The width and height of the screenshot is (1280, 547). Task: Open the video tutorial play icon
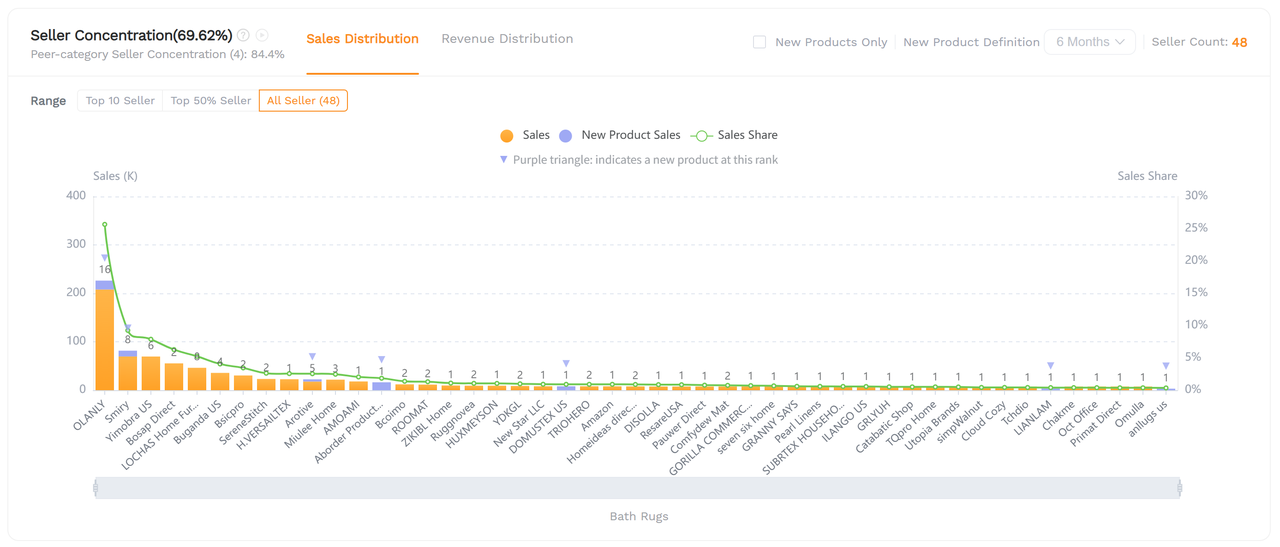(262, 35)
